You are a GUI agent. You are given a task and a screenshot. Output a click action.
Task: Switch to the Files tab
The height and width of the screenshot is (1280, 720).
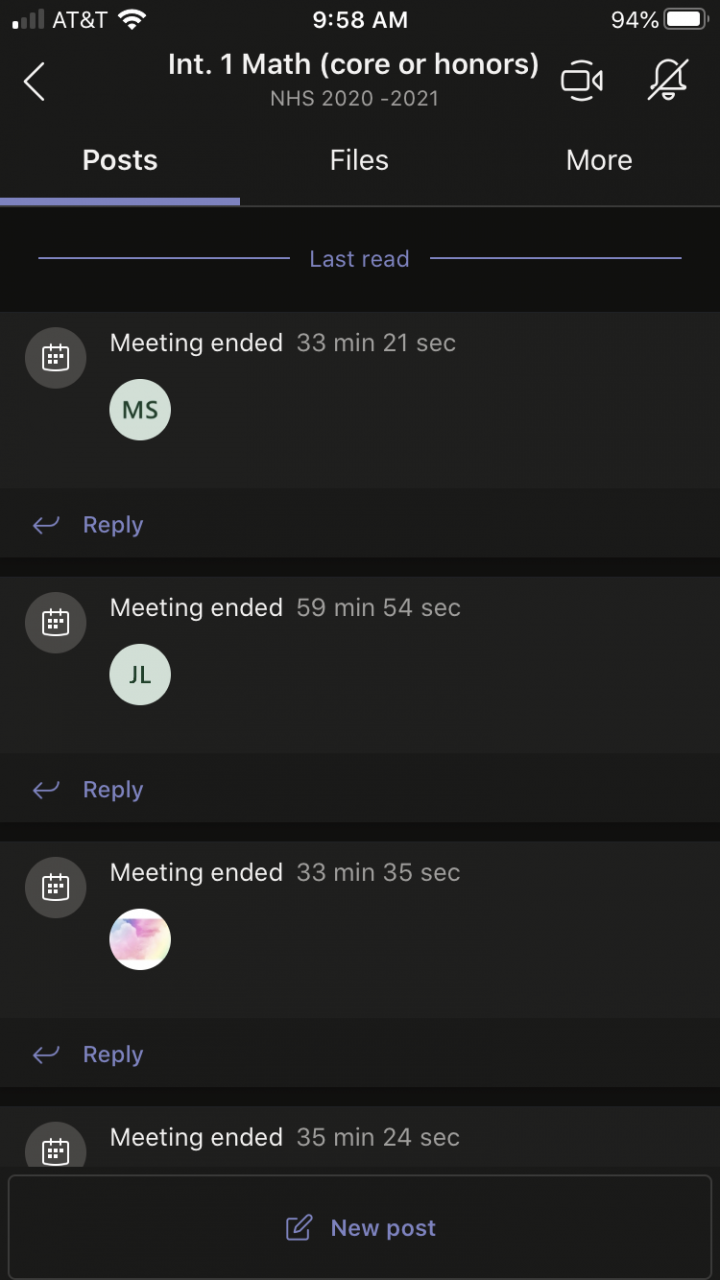pos(359,161)
